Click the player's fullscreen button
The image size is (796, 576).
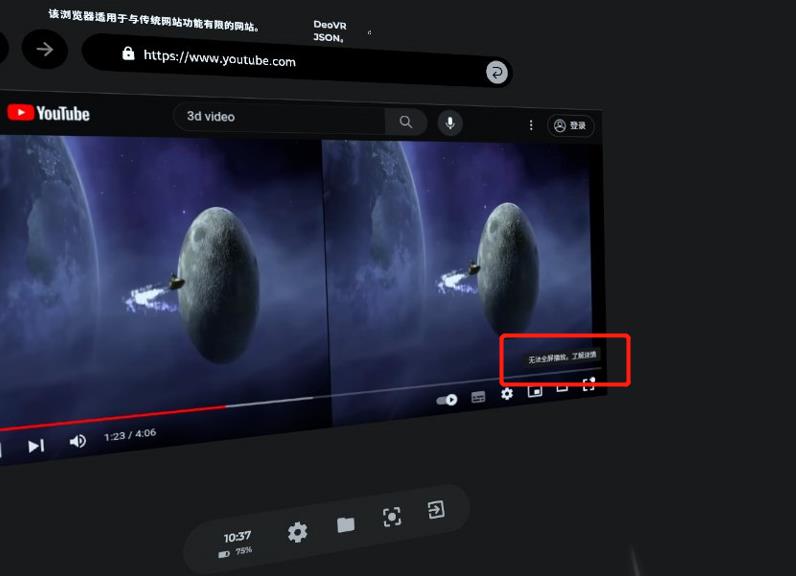(x=588, y=384)
